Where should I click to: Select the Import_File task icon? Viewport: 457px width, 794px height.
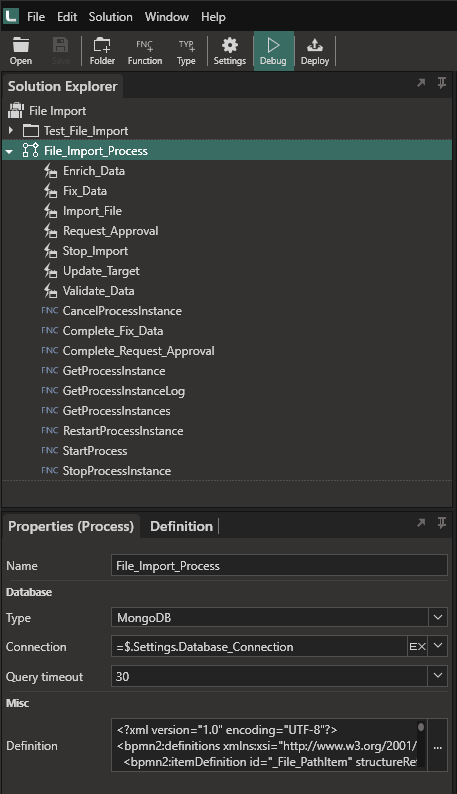click(50, 211)
